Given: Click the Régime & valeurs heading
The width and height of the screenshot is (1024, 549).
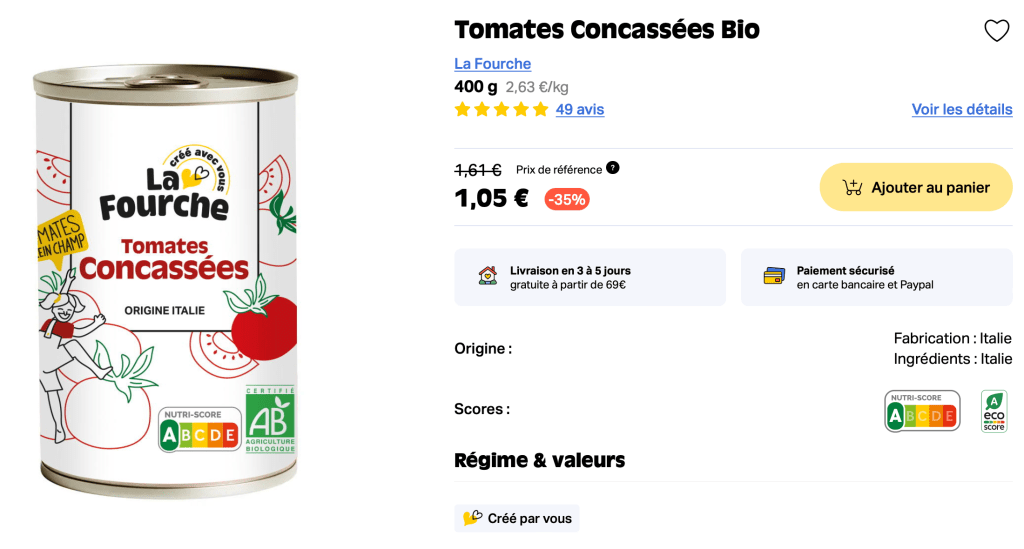Looking at the screenshot, I should tap(540, 460).
